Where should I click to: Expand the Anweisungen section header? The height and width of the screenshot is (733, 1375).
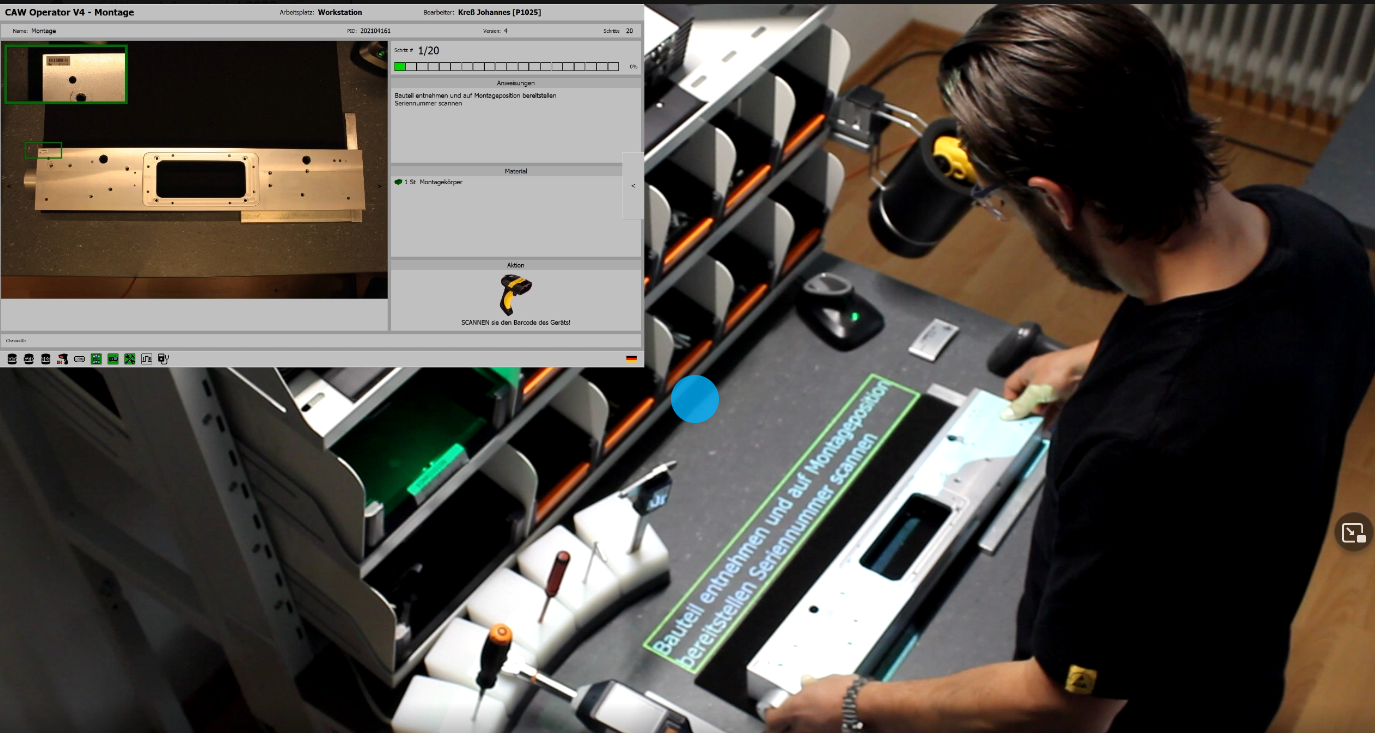pyautogui.click(x=515, y=83)
